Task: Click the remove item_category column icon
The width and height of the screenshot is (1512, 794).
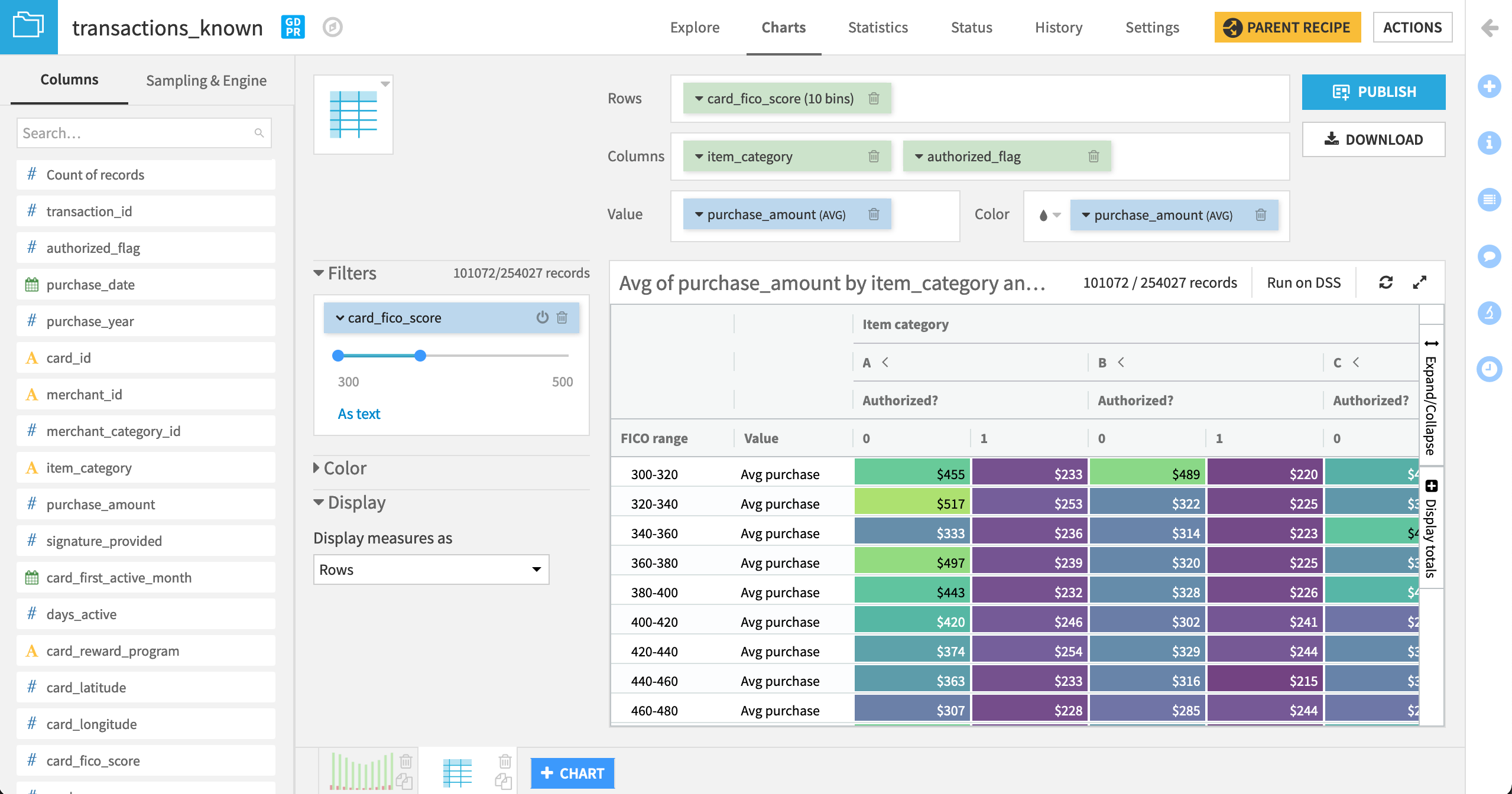Action: click(872, 156)
